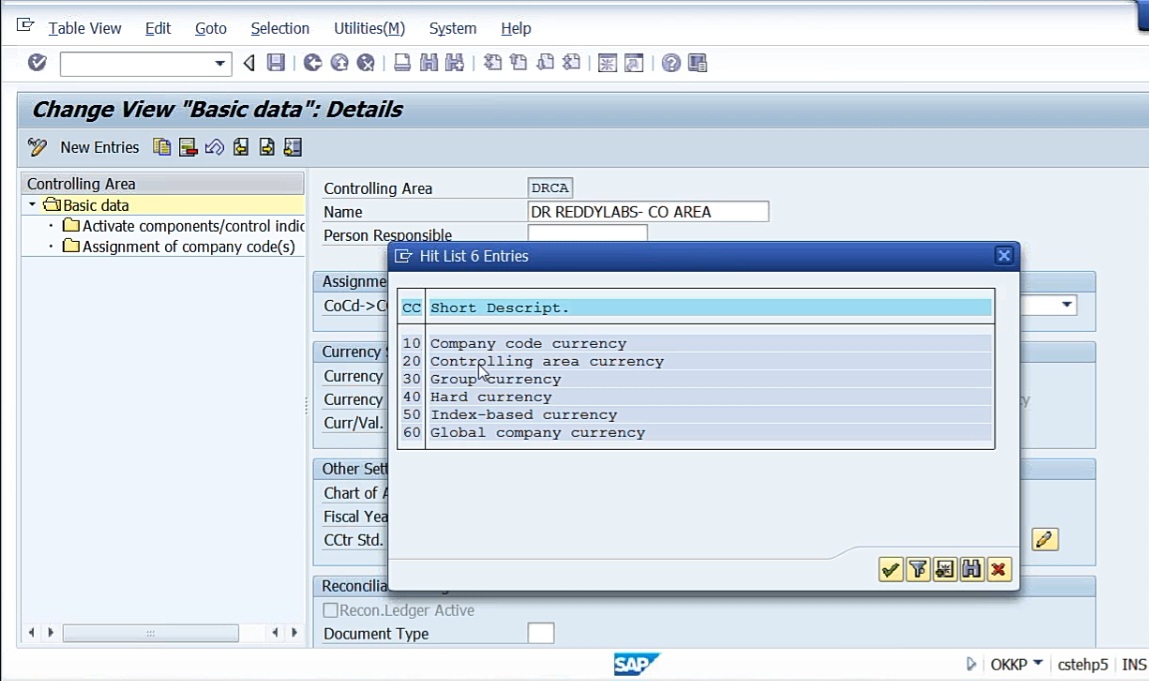Confirm selection with green checkmark in Hit List
1149x681 pixels.
click(890, 570)
